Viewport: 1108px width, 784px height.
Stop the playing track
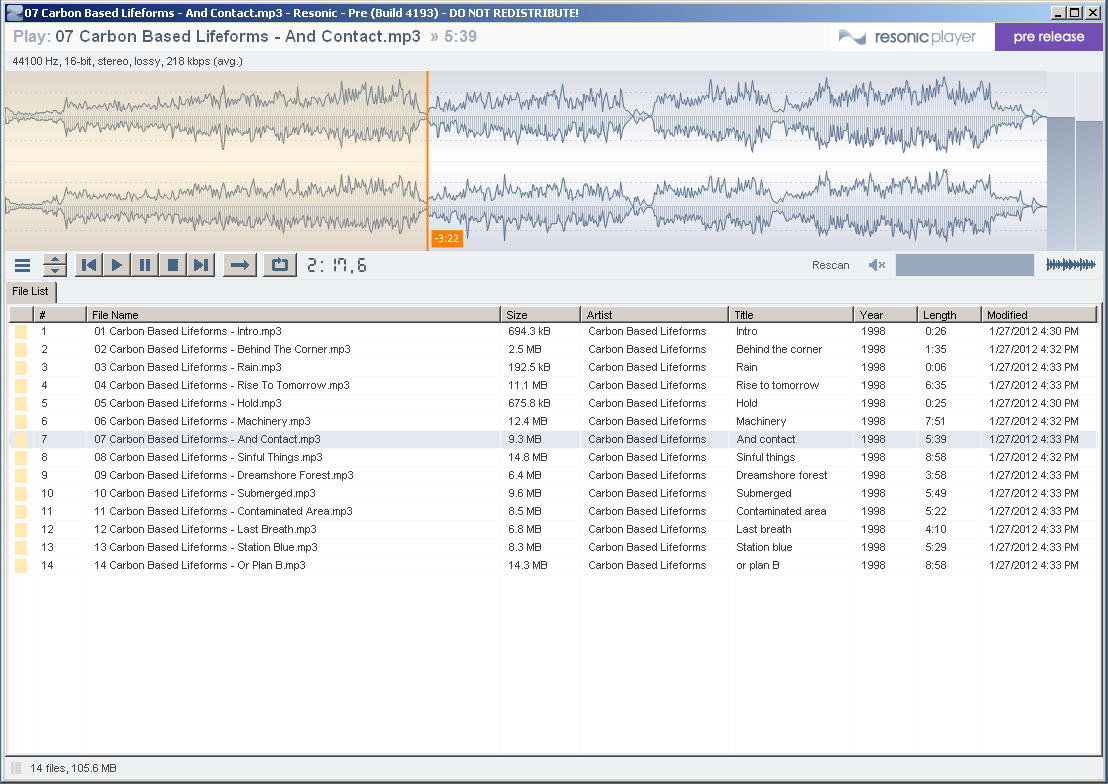pos(173,265)
